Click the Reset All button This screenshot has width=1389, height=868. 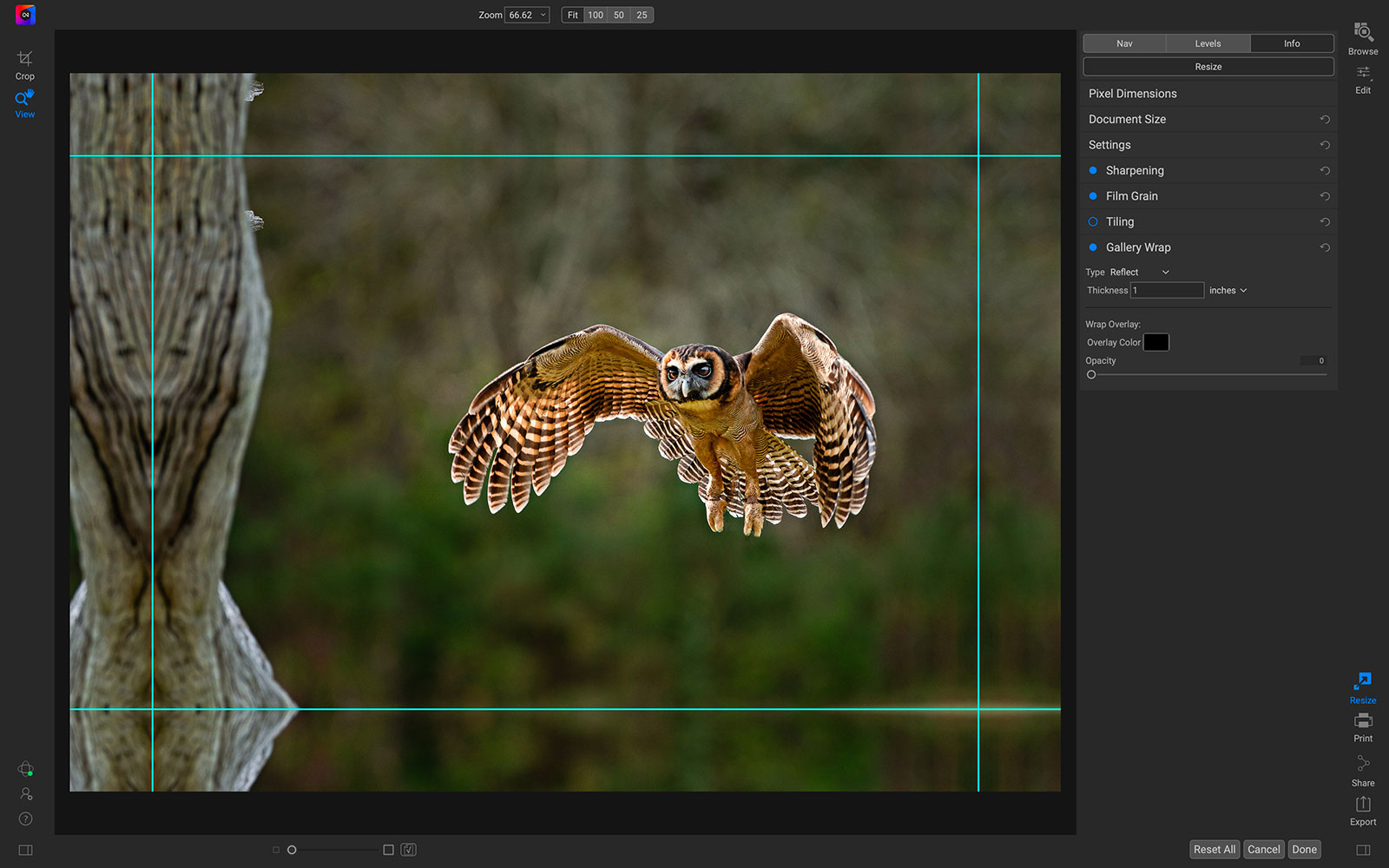pos(1214,850)
